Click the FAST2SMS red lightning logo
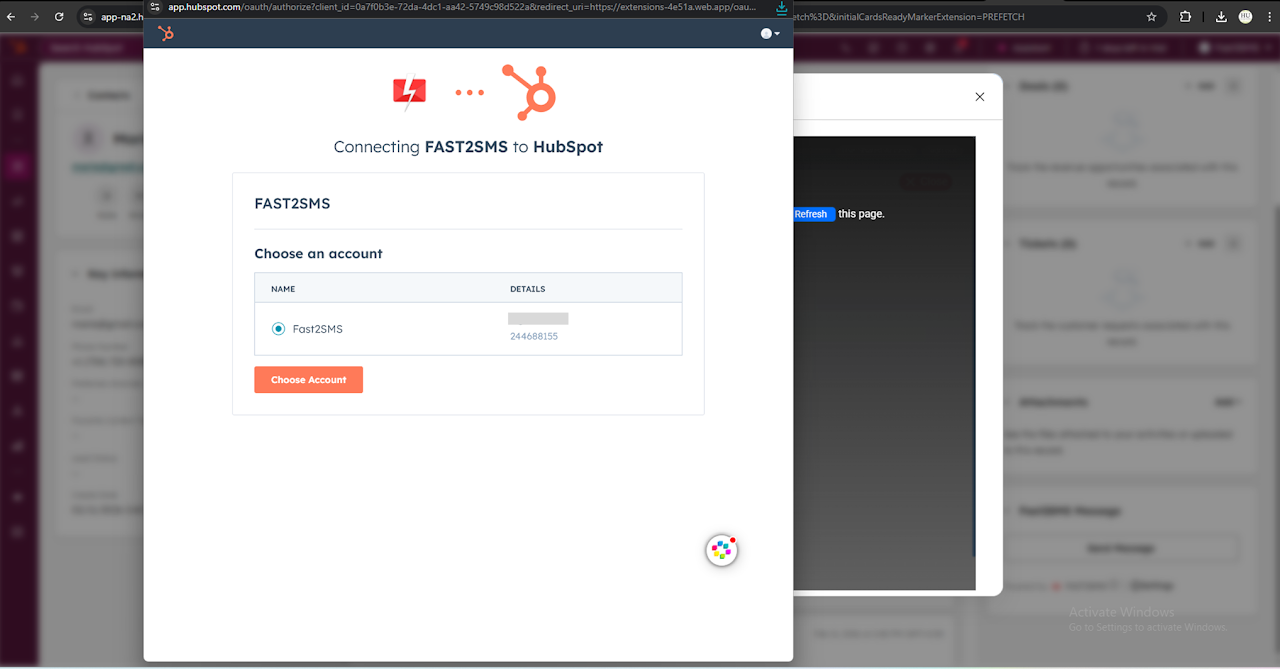1280x669 pixels. [408, 91]
